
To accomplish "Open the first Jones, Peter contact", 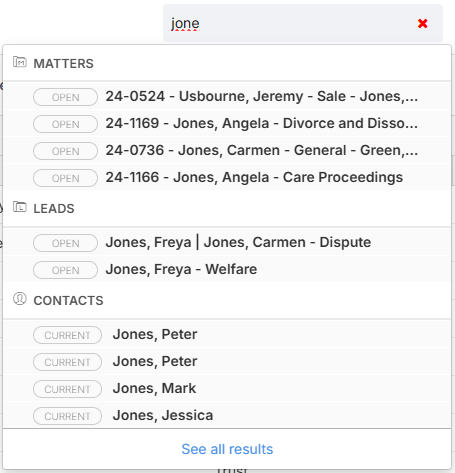I will click(227, 335).
